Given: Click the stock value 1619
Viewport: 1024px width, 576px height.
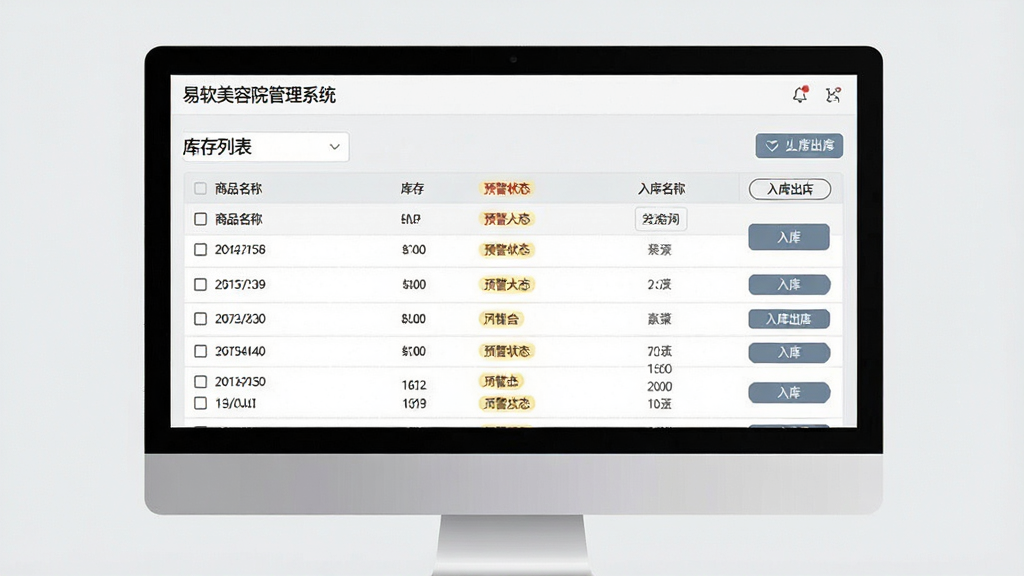Looking at the screenshot, I should point(414,404).
